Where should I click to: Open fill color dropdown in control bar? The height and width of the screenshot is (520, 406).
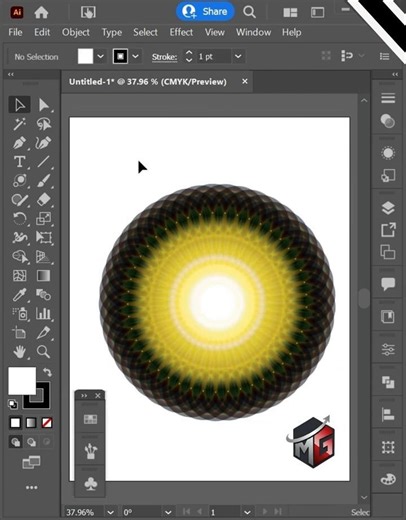pyautogui.click(x=100, y=56)
